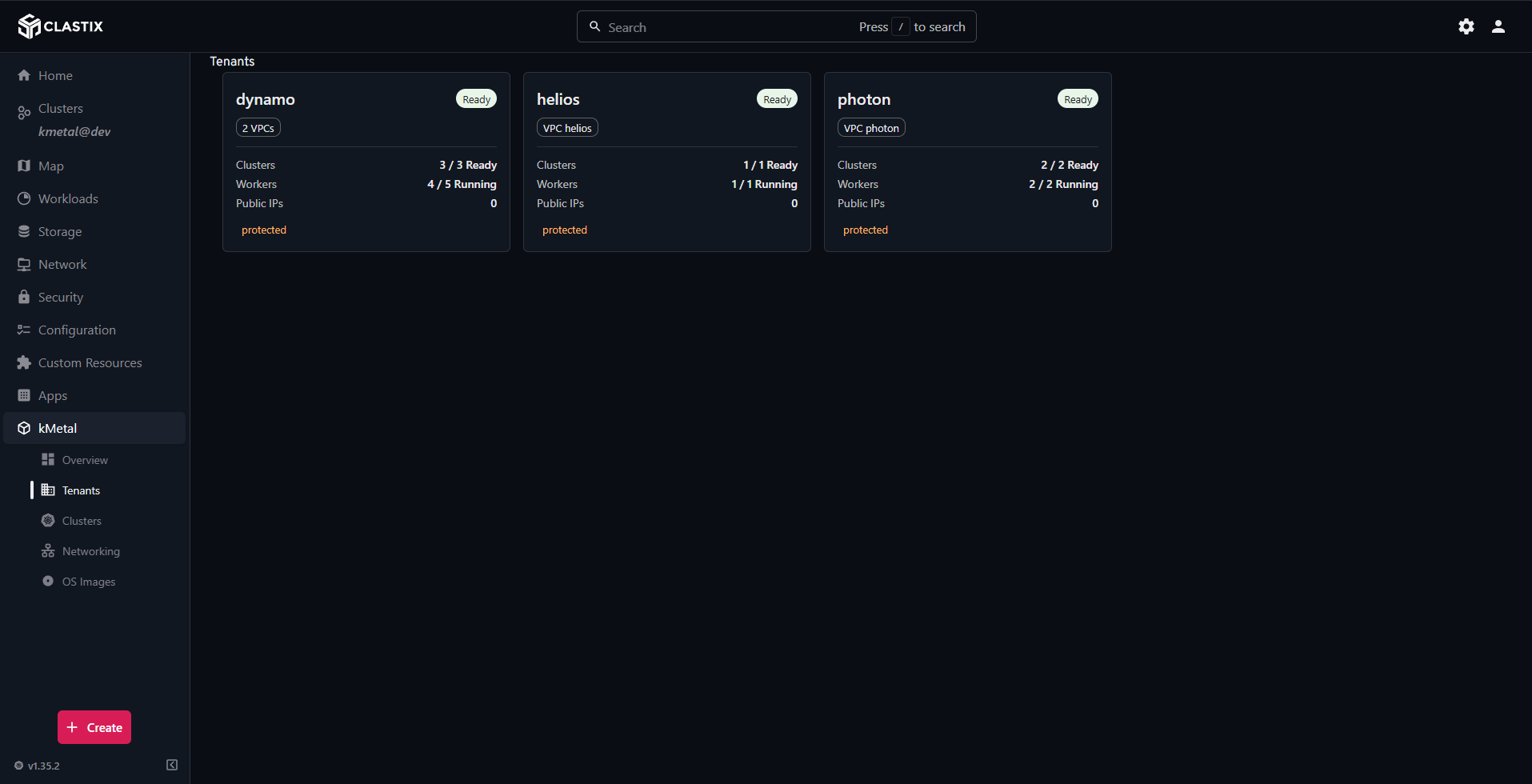Screen dimensions: 1532x784
Task: Click the kmetal@dev cluster name
Action: [x=74, y=132]
